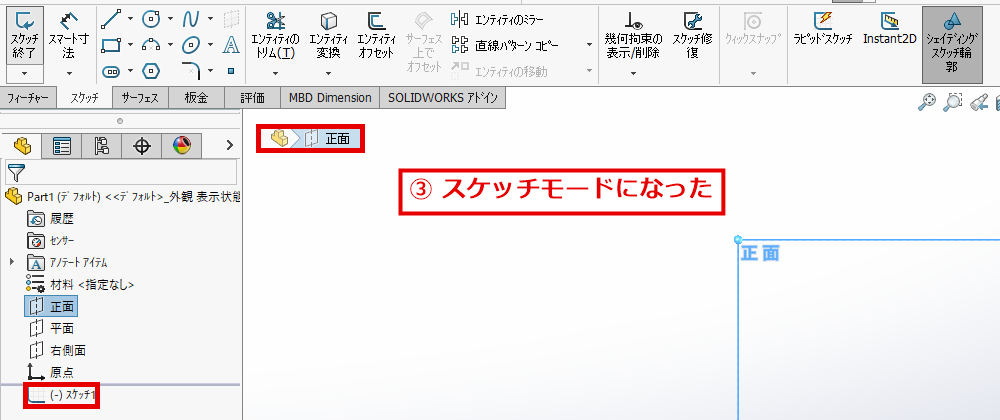
Task: Open dropdown under スケッチ終了 button
Action: click(24, 74)
